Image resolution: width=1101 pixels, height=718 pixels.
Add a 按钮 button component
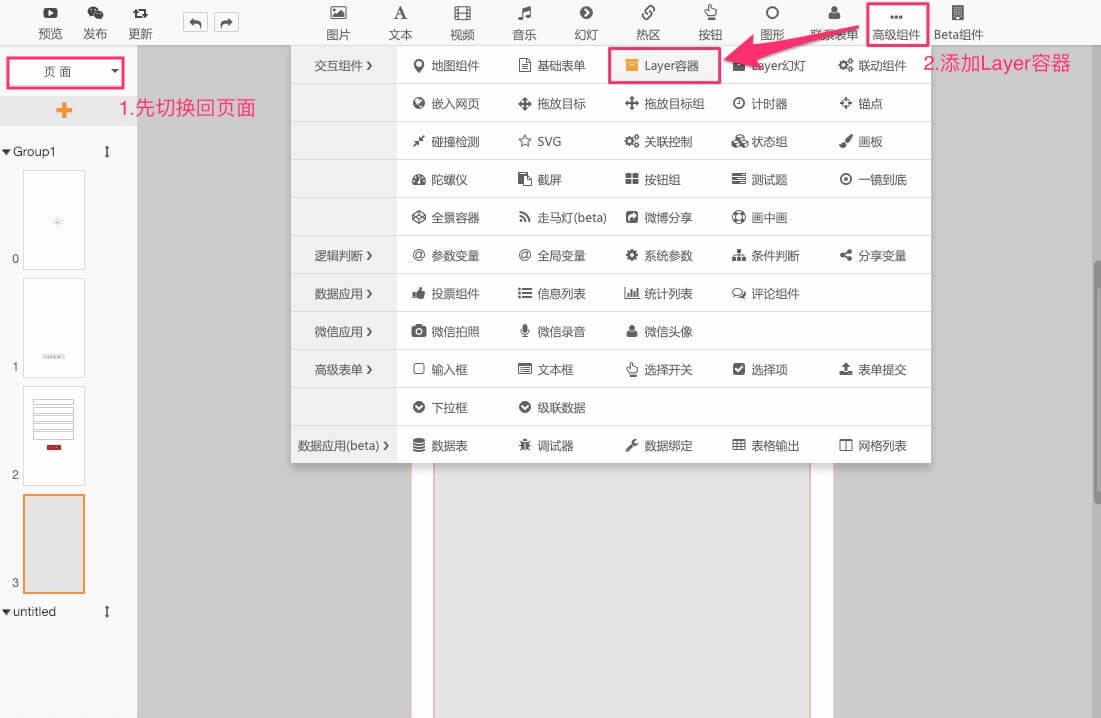pyautogui.click(x=710, y=22)
